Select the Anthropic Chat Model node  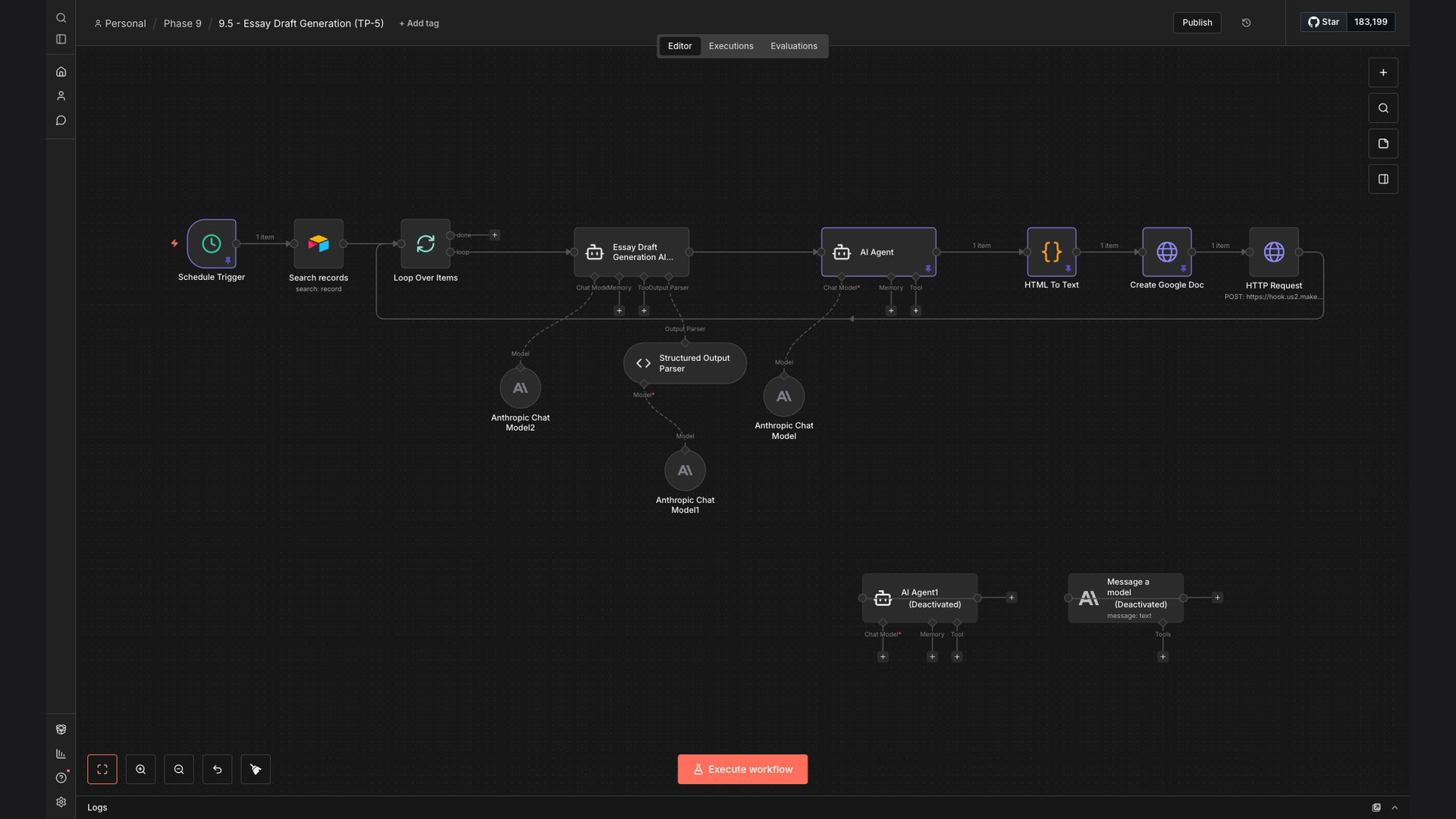tap(783, 396)
